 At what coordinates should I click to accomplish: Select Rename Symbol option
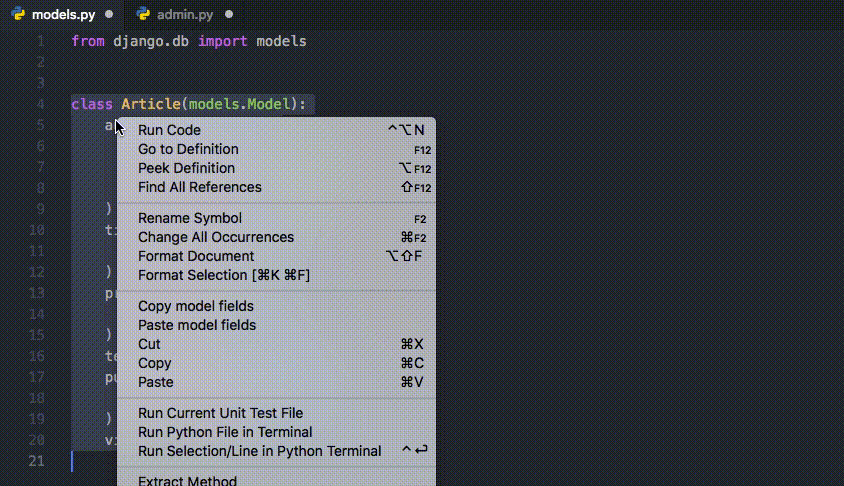coord(276,218)
